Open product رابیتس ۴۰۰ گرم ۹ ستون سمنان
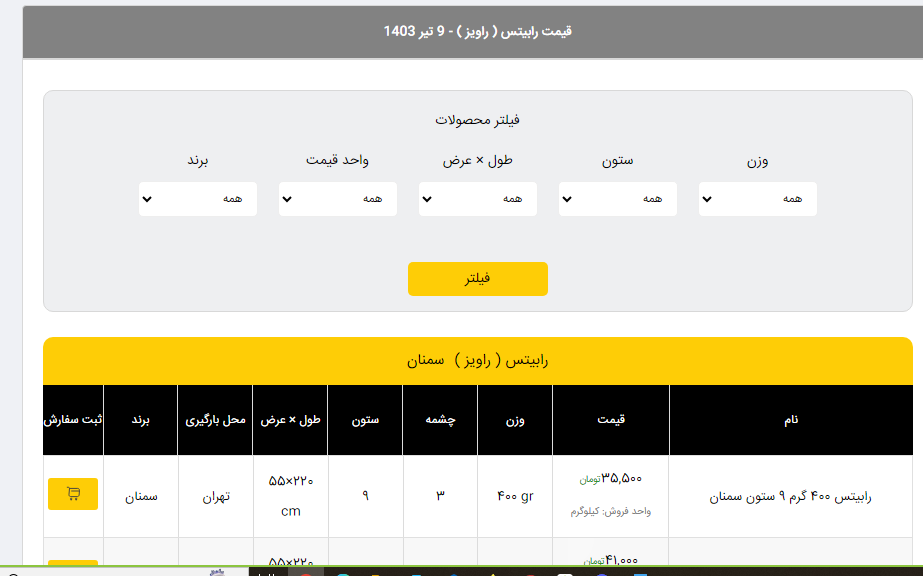923x576 pixels. (790, 496)
